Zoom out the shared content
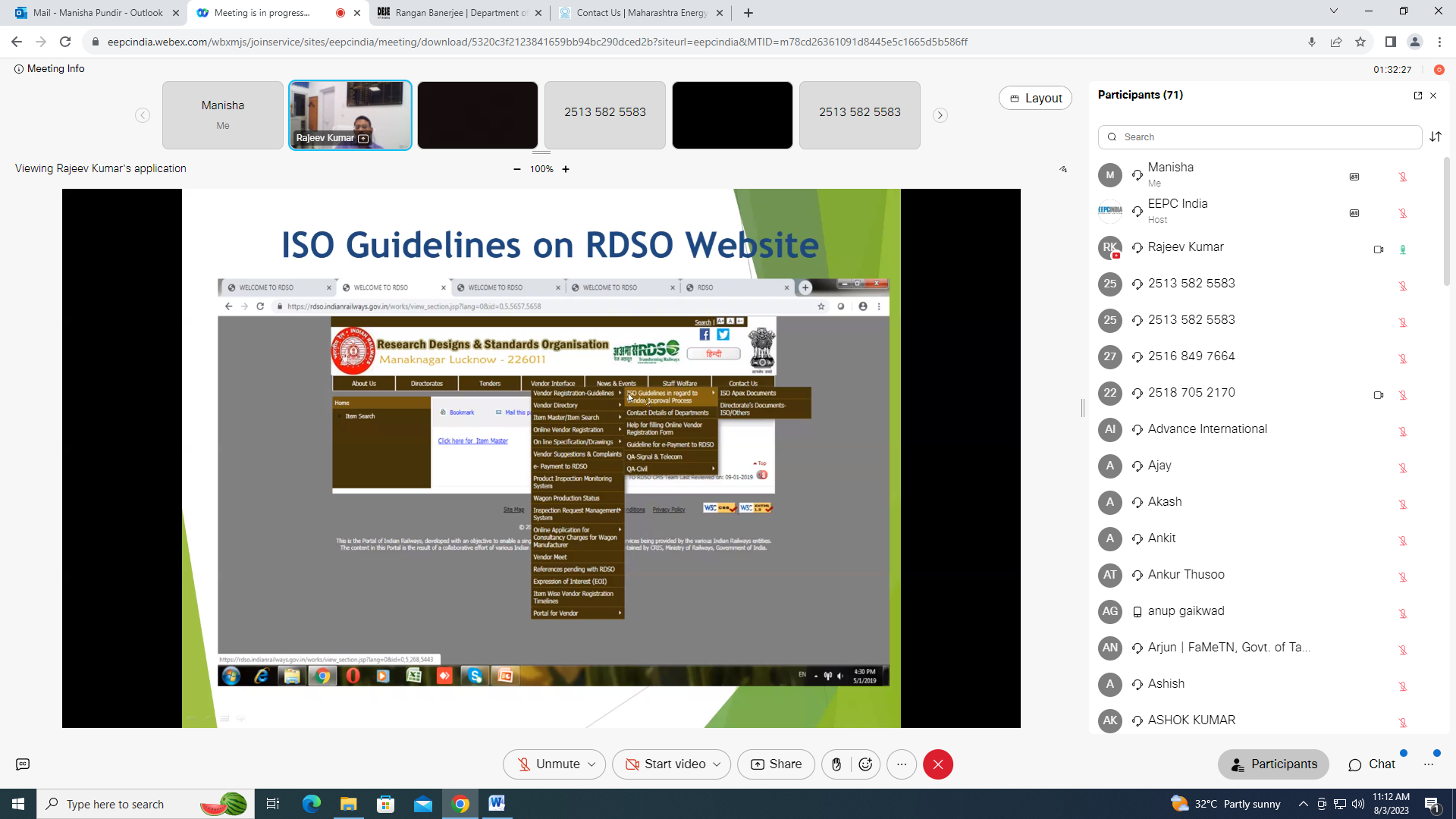 tap(517, 169)
